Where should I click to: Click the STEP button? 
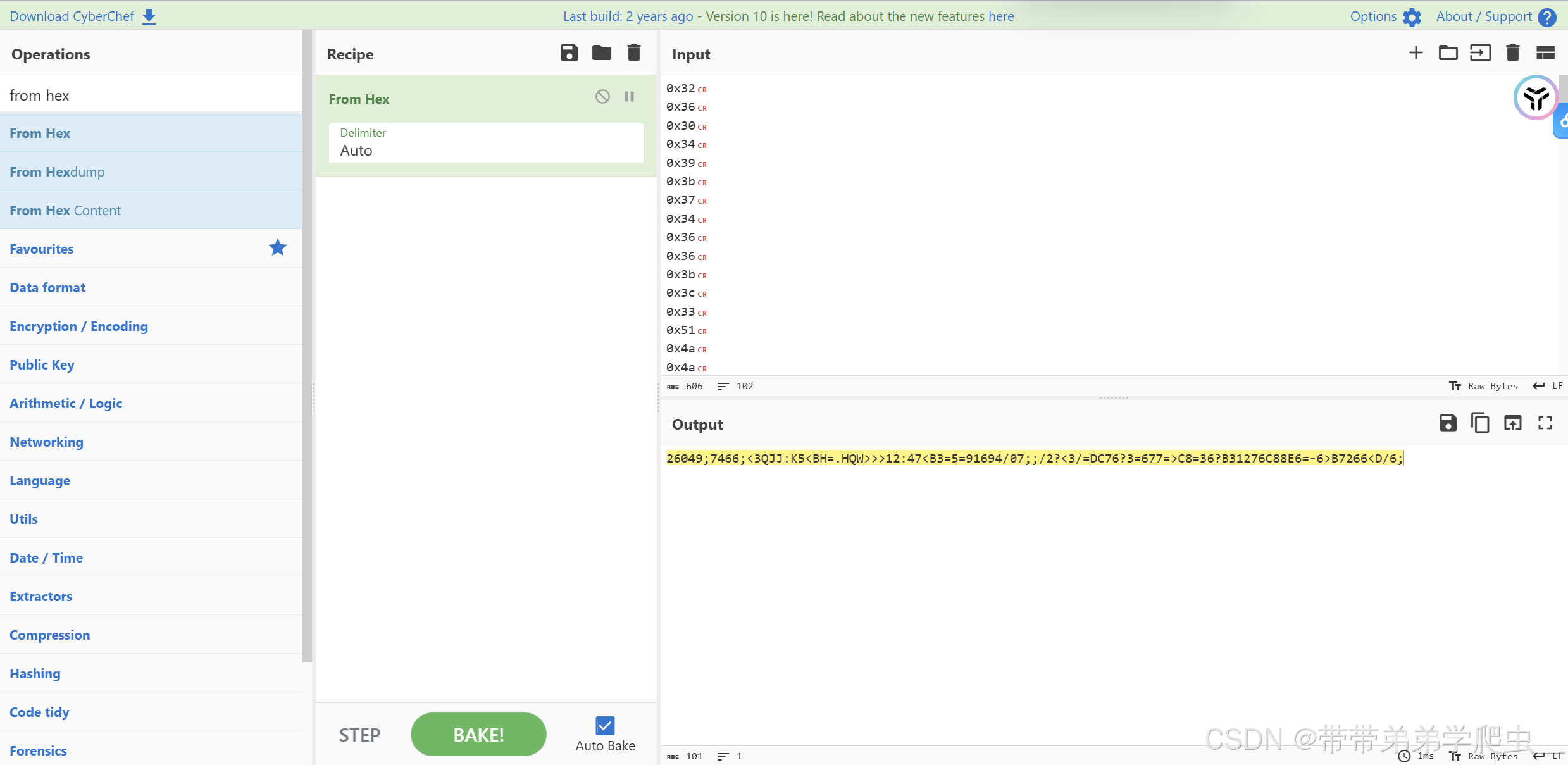(x=359, y=735)
